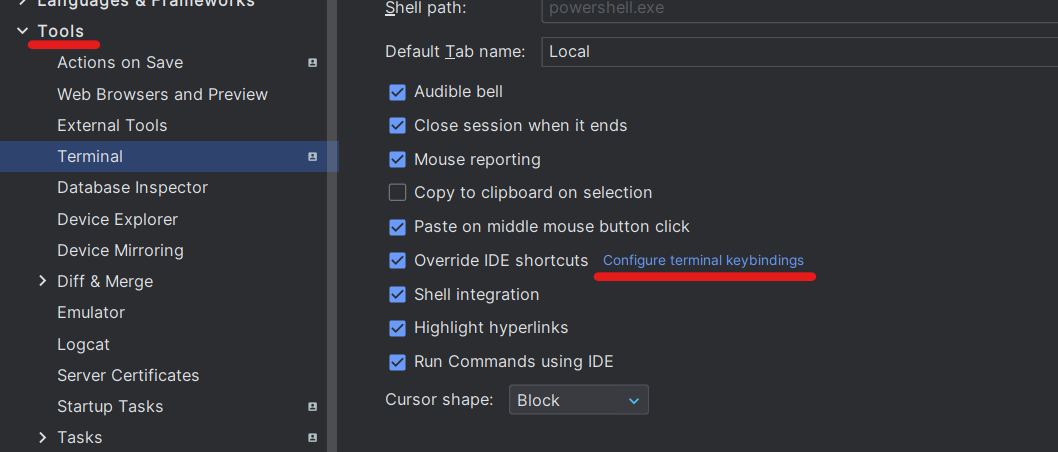Open Device Mirroring settings

click(x=120, y=250)
